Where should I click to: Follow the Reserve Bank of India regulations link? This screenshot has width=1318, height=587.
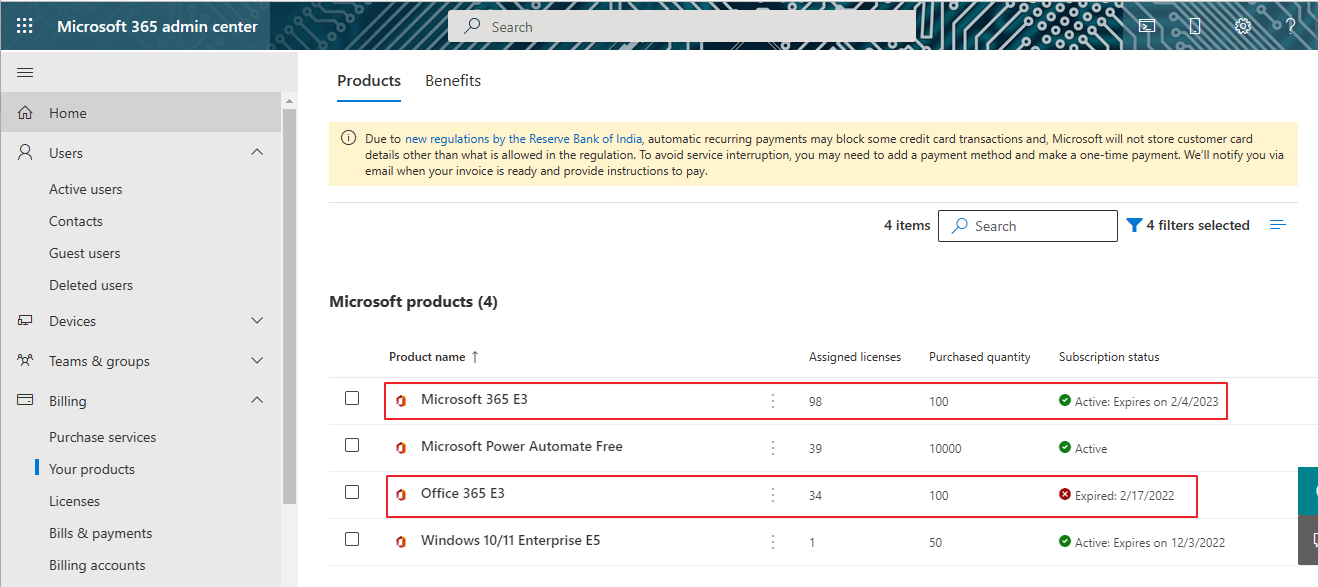point(524,139)
